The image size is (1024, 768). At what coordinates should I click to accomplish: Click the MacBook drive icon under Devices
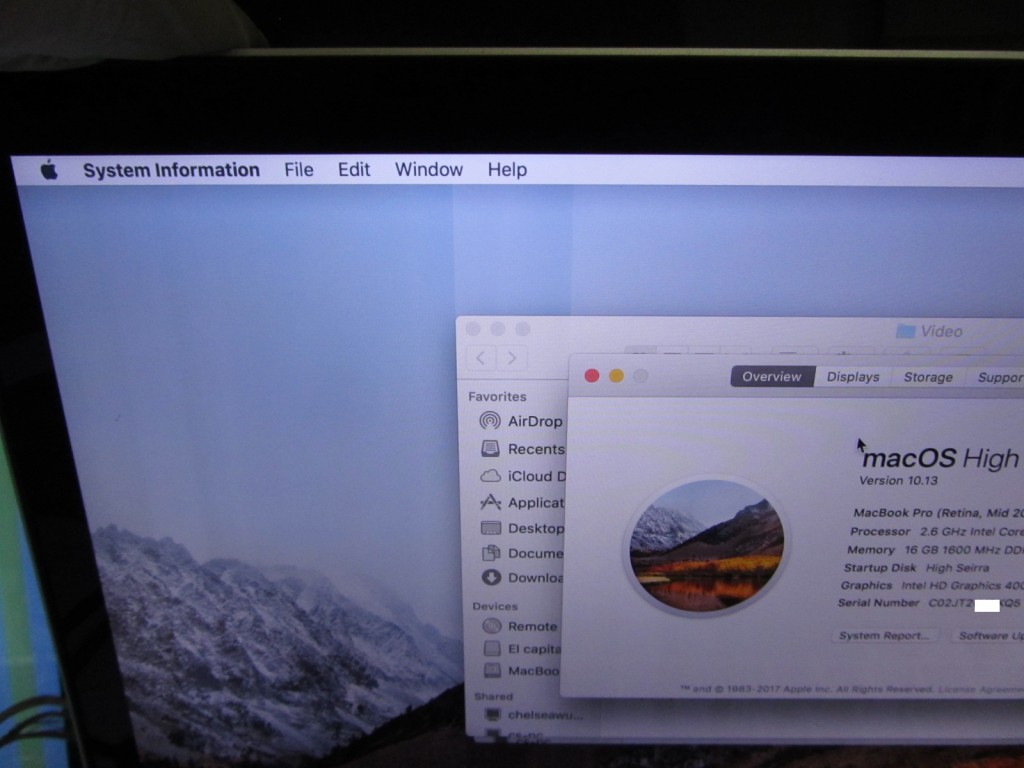(492, 671)
